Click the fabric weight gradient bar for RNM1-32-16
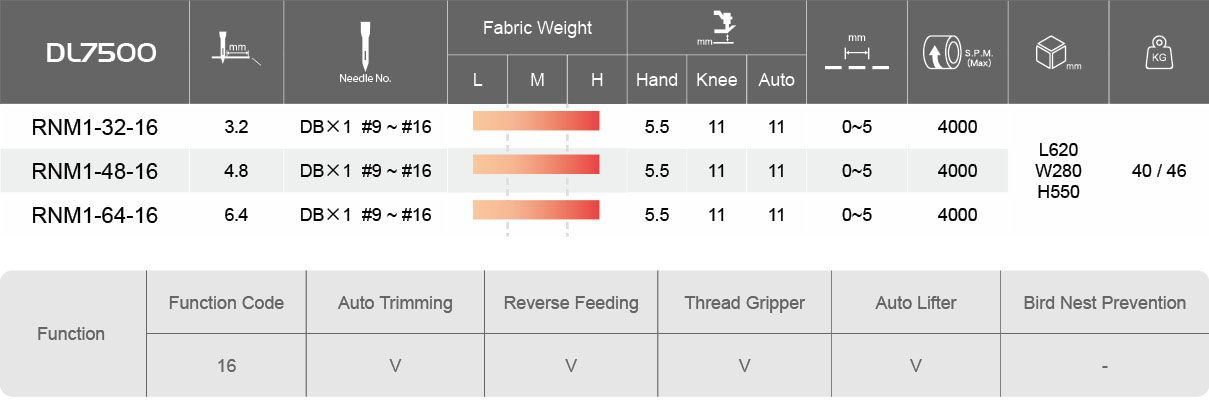Image resolution: width=1209 pixels, height=400 pixels. [536, 121]
